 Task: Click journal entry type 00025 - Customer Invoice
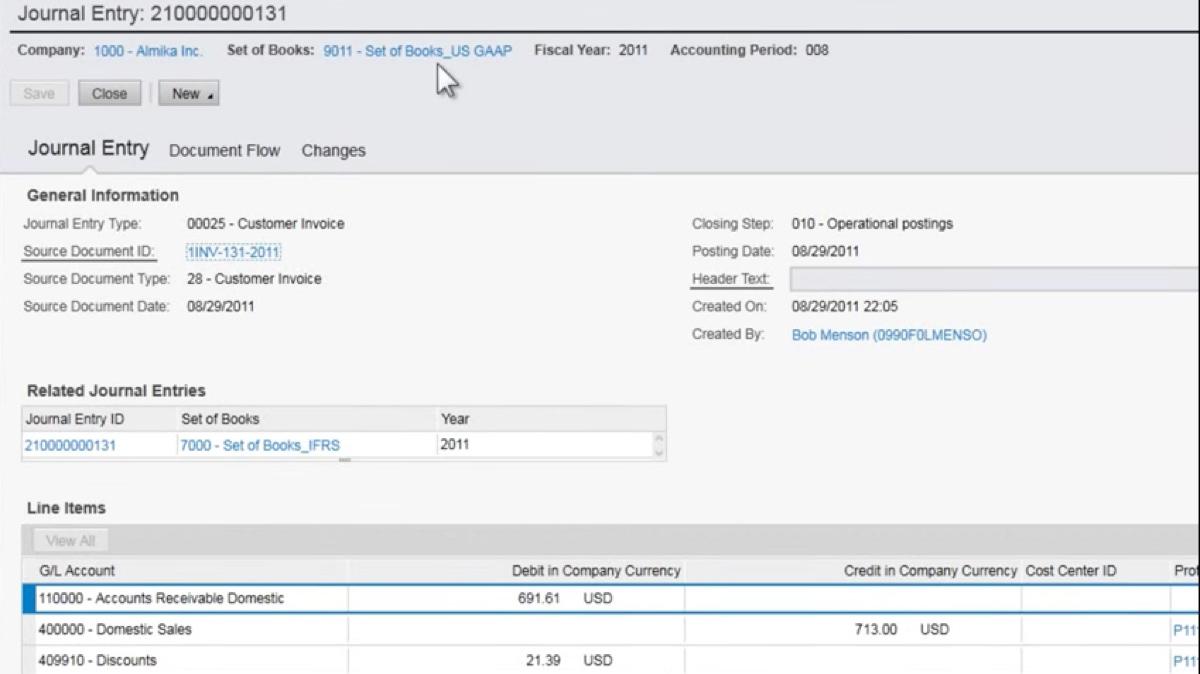[x=266, y=224]
